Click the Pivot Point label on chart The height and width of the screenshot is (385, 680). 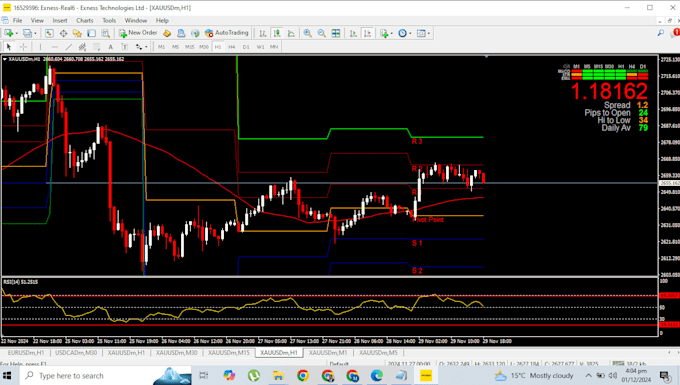(x=428, y=219)
